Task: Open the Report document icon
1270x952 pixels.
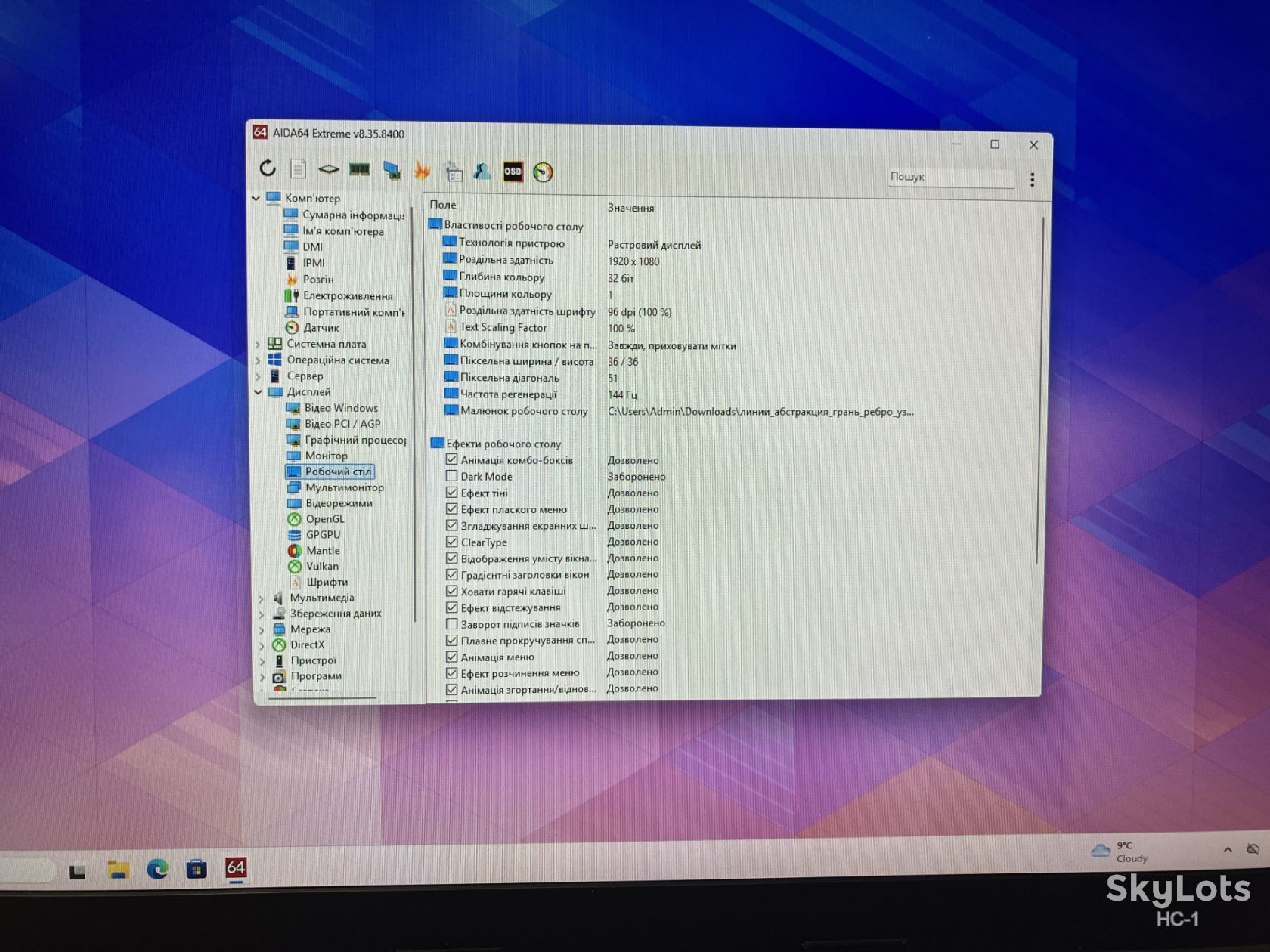Action: 299,169
